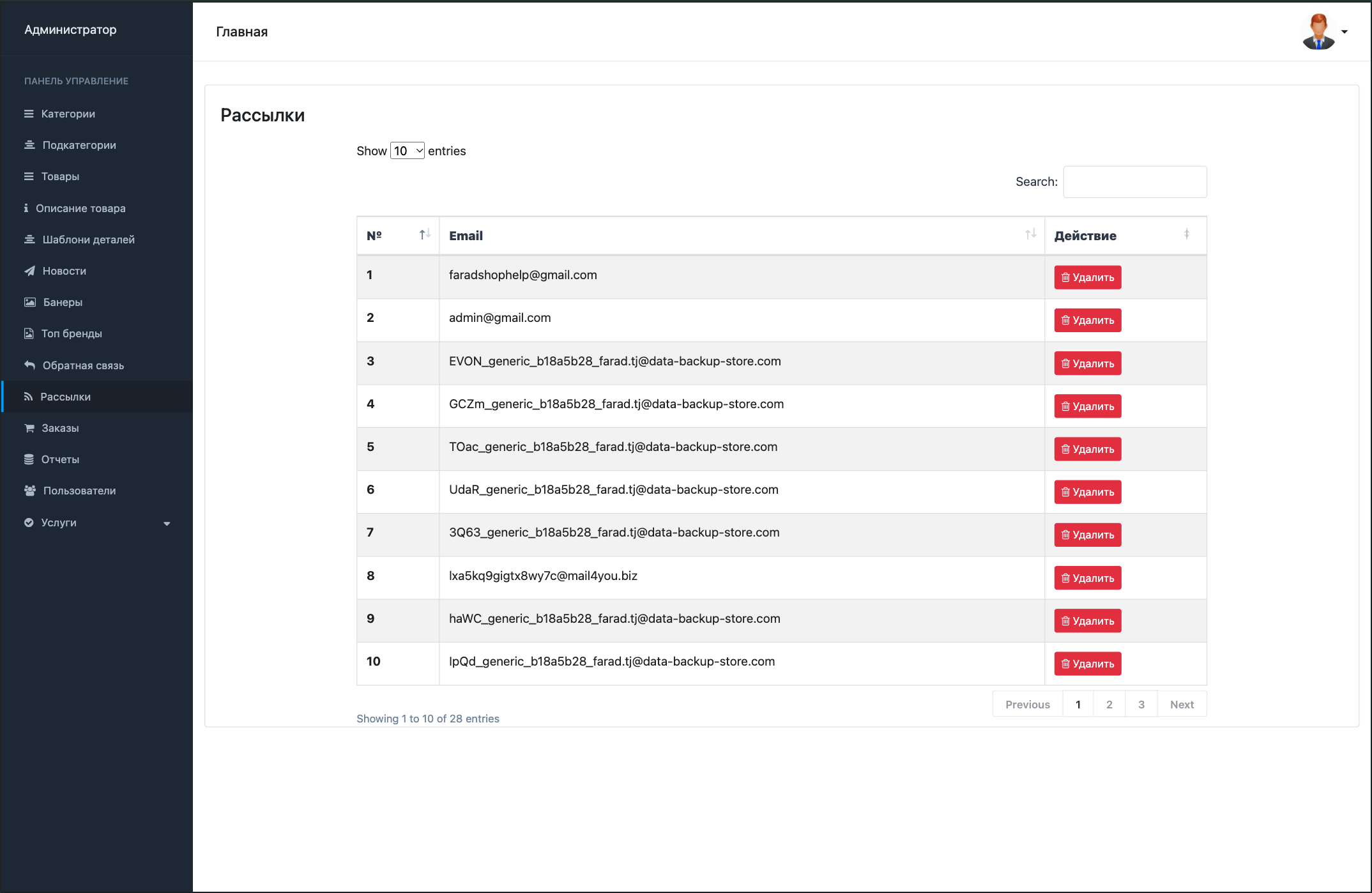Click the Next pagination button

(x=1182, y=704)
